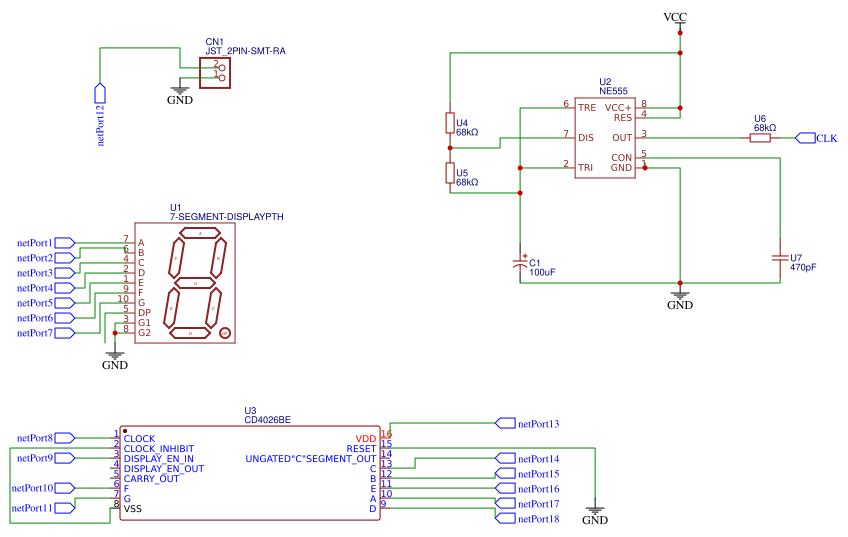The image size is (848, 537).
Task: Select the netPort11 flag
Action: coord(43,508)
